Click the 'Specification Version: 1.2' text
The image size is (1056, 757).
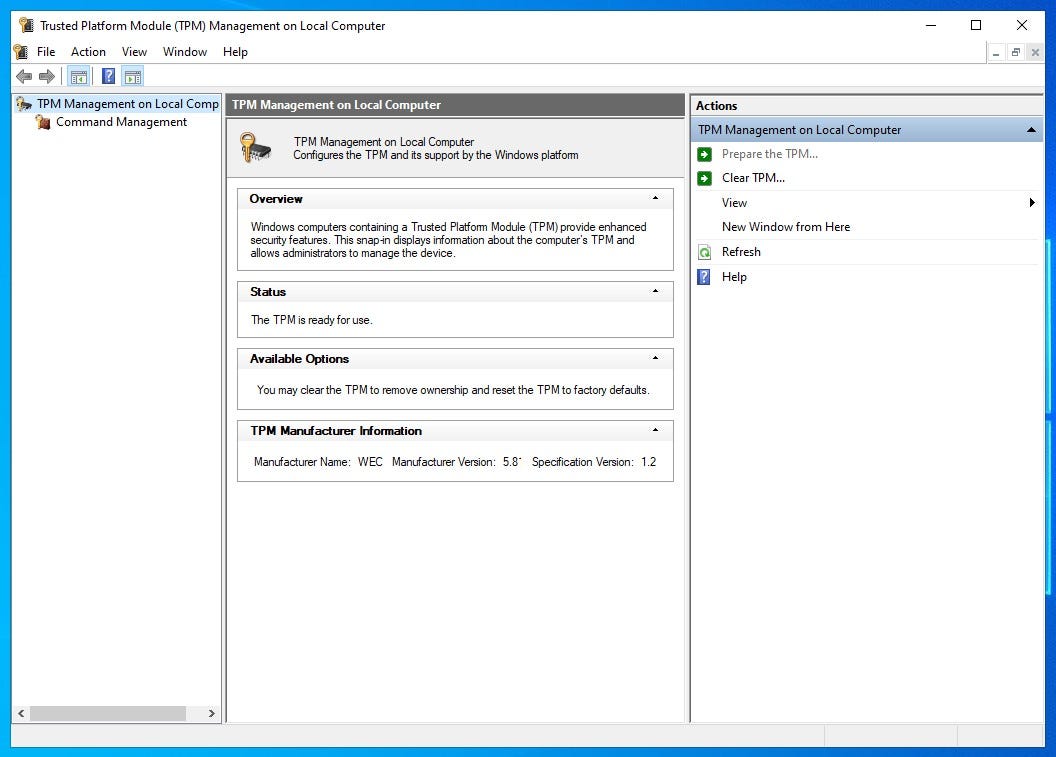coord(594,462)
